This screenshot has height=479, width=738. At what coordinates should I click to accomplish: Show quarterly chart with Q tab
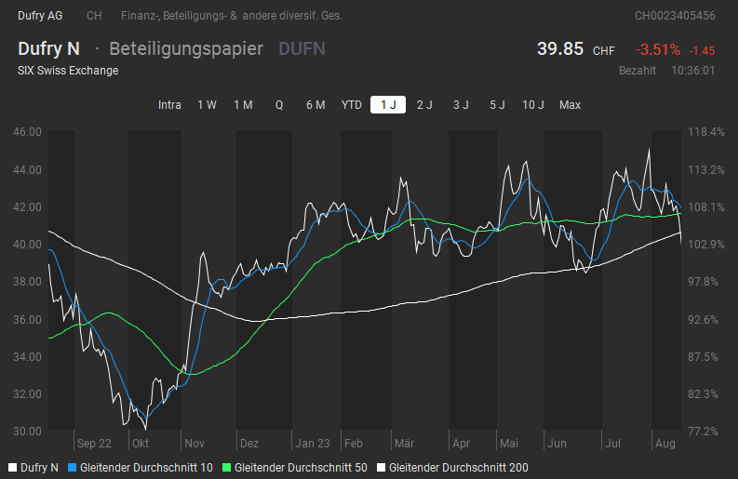pos(279,105)
